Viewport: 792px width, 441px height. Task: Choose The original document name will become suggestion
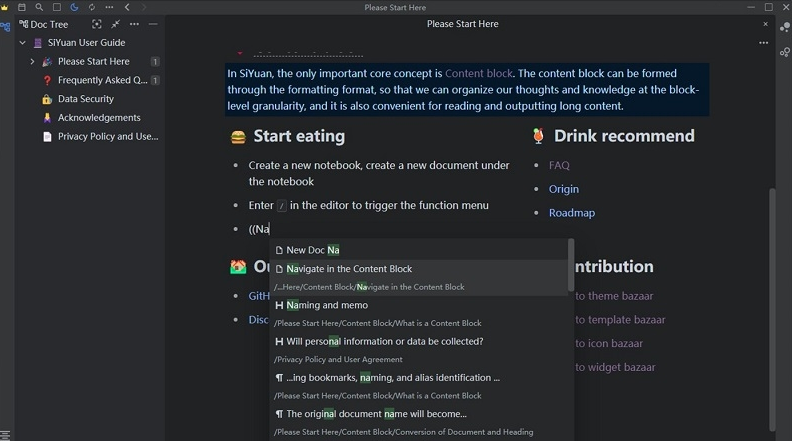click(x=419, y=423)
